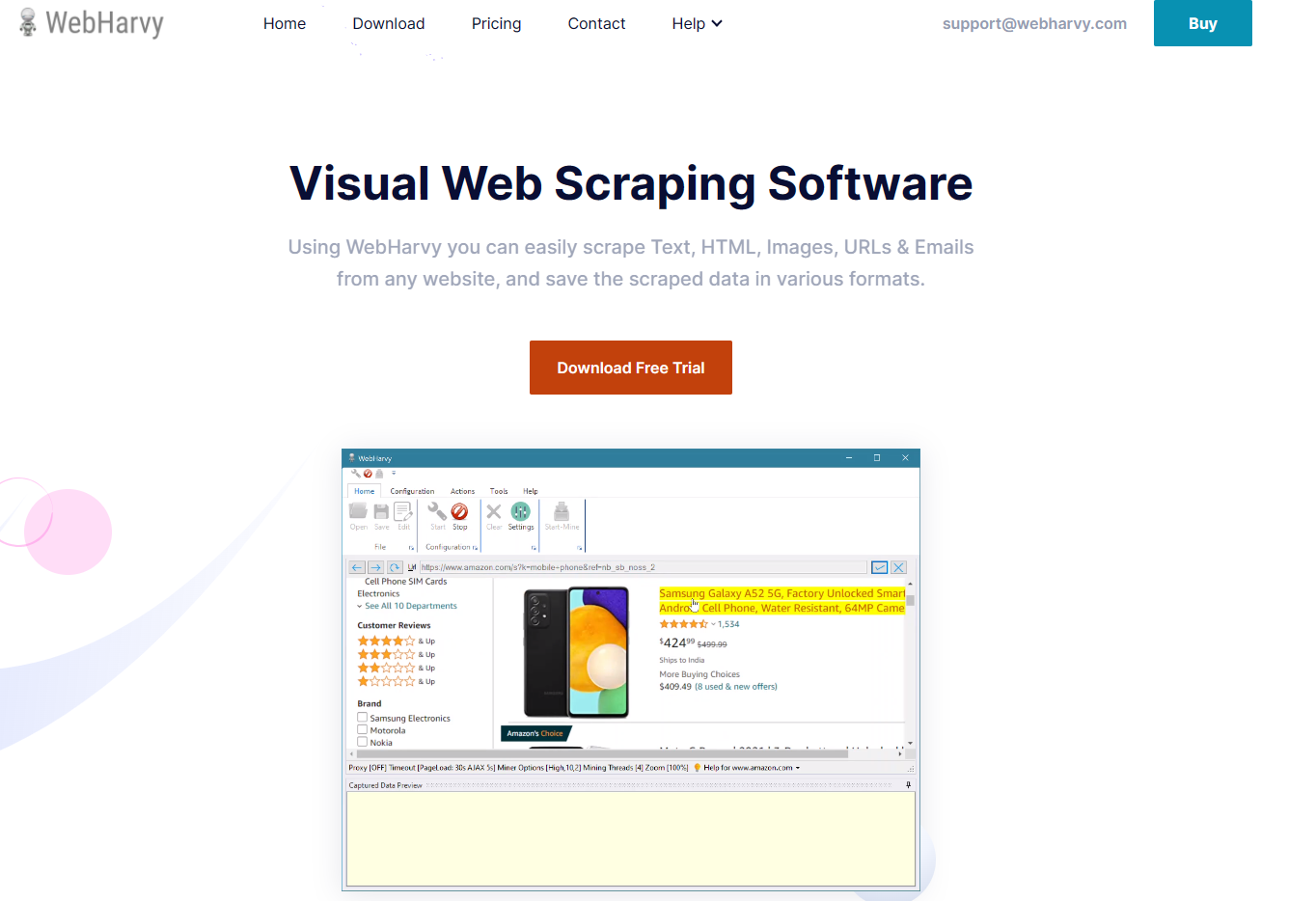Viewport: 1316px width, 901px height.
Task: Click the Download Free Trial button
Action: tap(631, 368)
